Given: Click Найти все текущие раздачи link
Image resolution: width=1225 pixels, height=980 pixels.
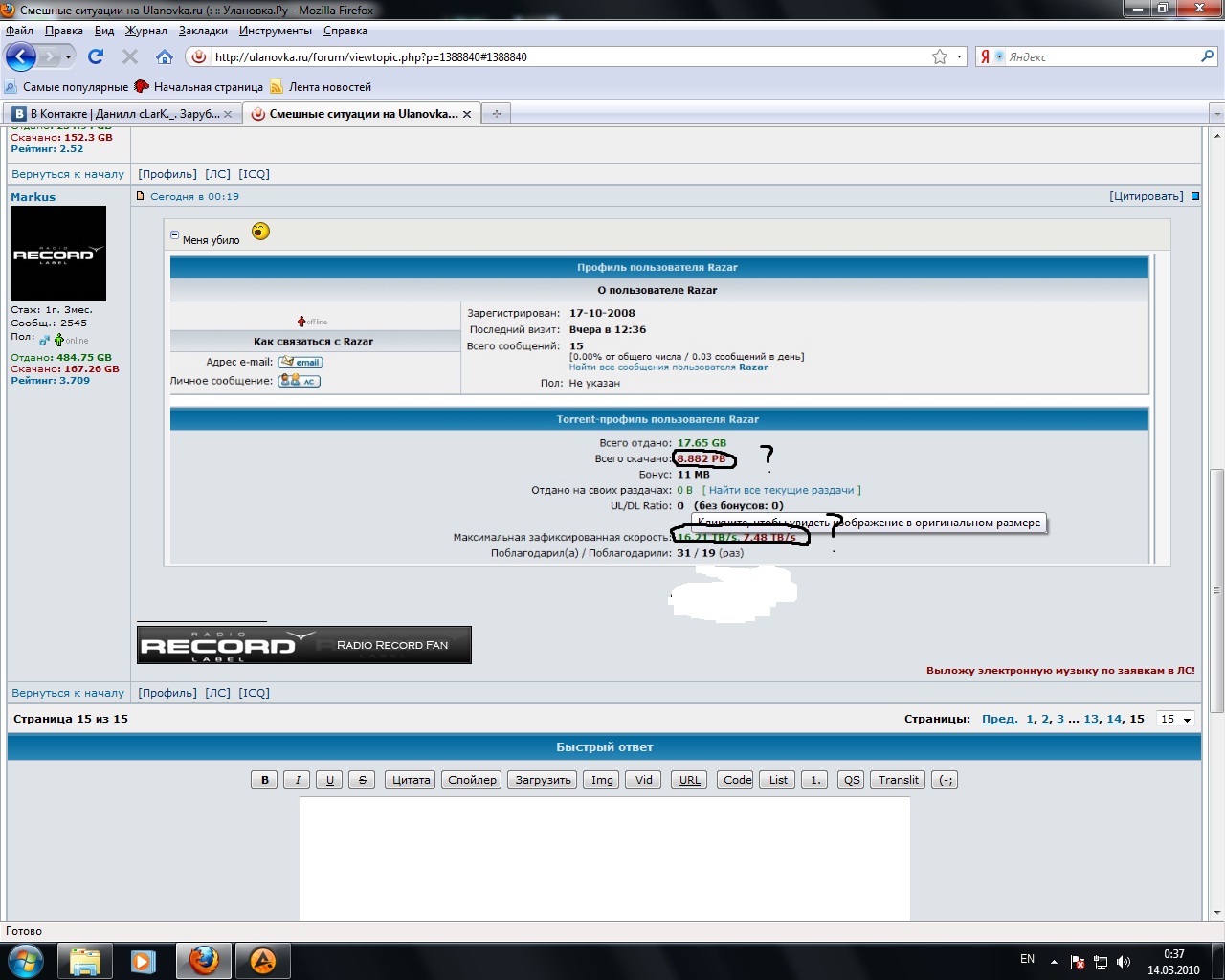Looking at the screenshot, I should click(x=782, y=490).
